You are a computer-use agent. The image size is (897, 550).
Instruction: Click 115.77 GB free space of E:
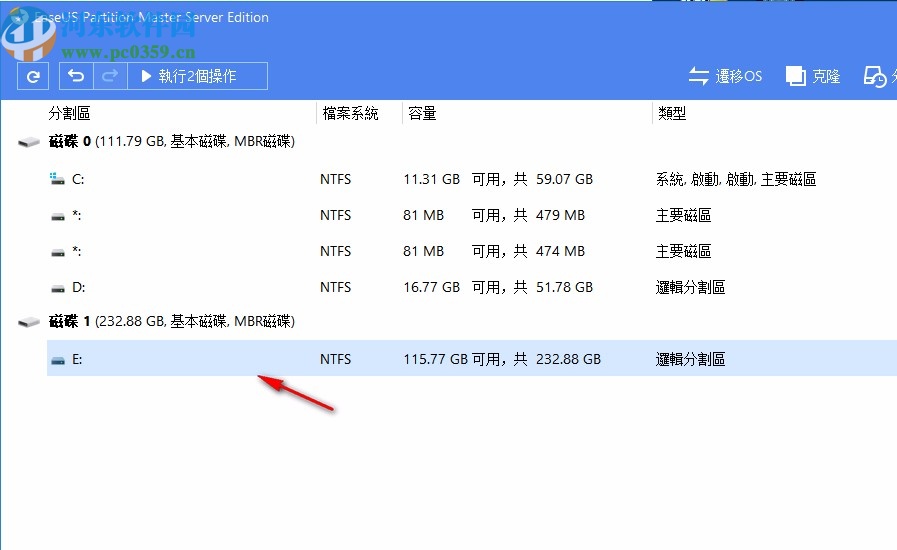tap(435, 359)
